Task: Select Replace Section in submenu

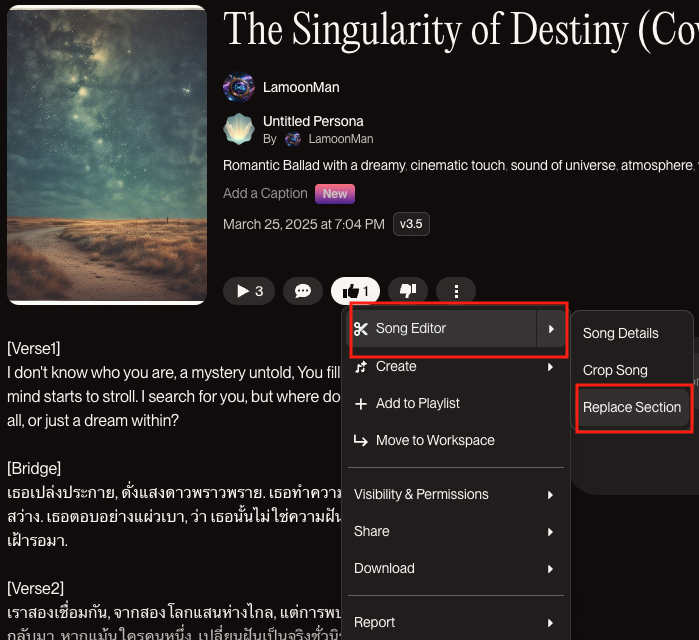Action: click(x=632, y=407)
